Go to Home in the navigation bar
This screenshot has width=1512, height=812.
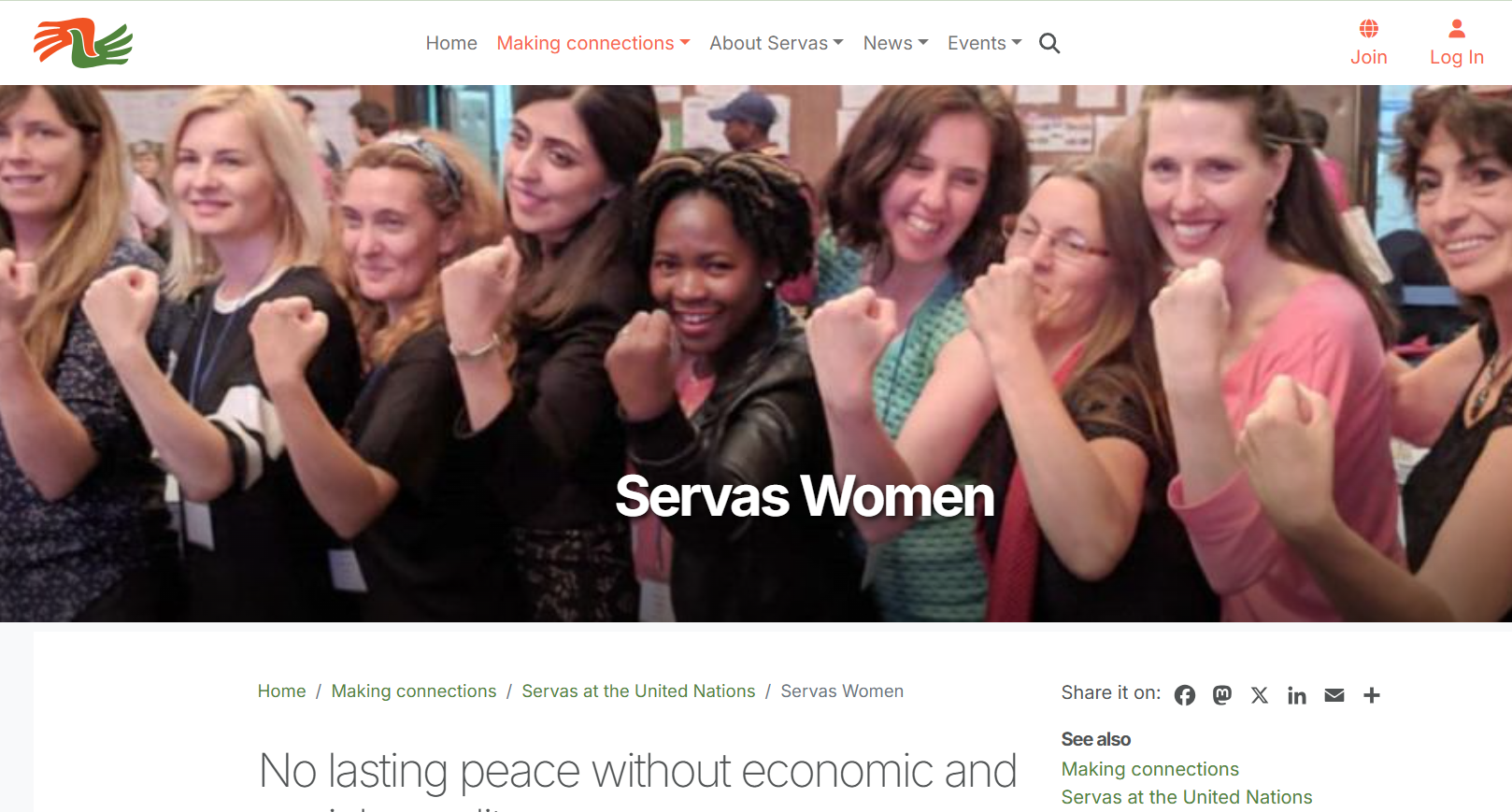pos(451,43)
